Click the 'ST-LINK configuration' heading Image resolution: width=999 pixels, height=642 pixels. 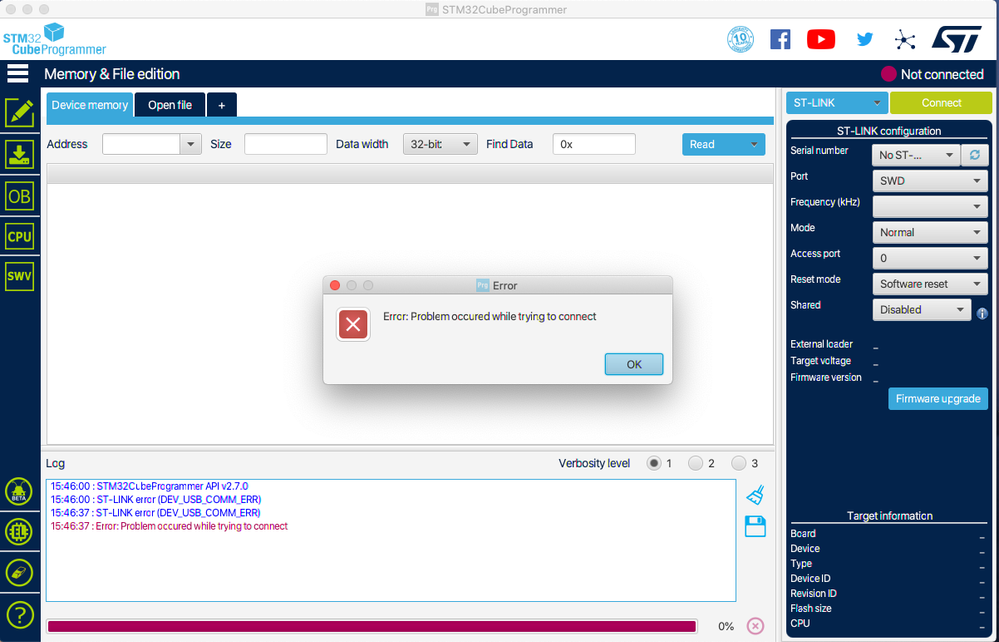click(x=889, y=131)
